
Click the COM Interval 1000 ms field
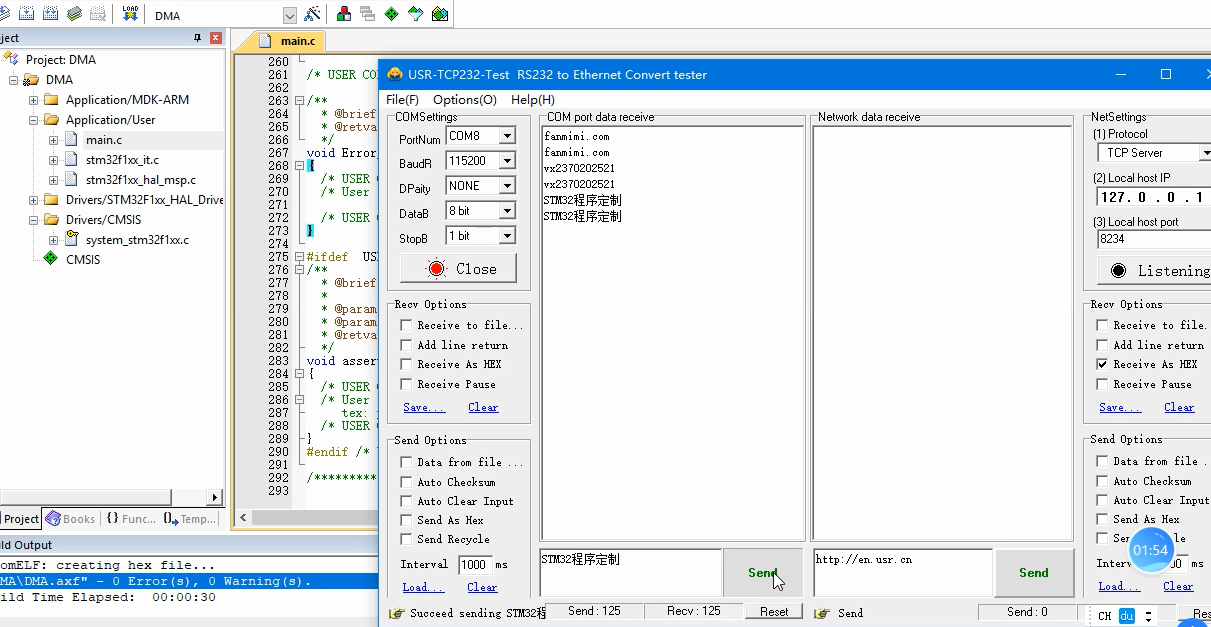pyautogui.click(x=474, y=565)
